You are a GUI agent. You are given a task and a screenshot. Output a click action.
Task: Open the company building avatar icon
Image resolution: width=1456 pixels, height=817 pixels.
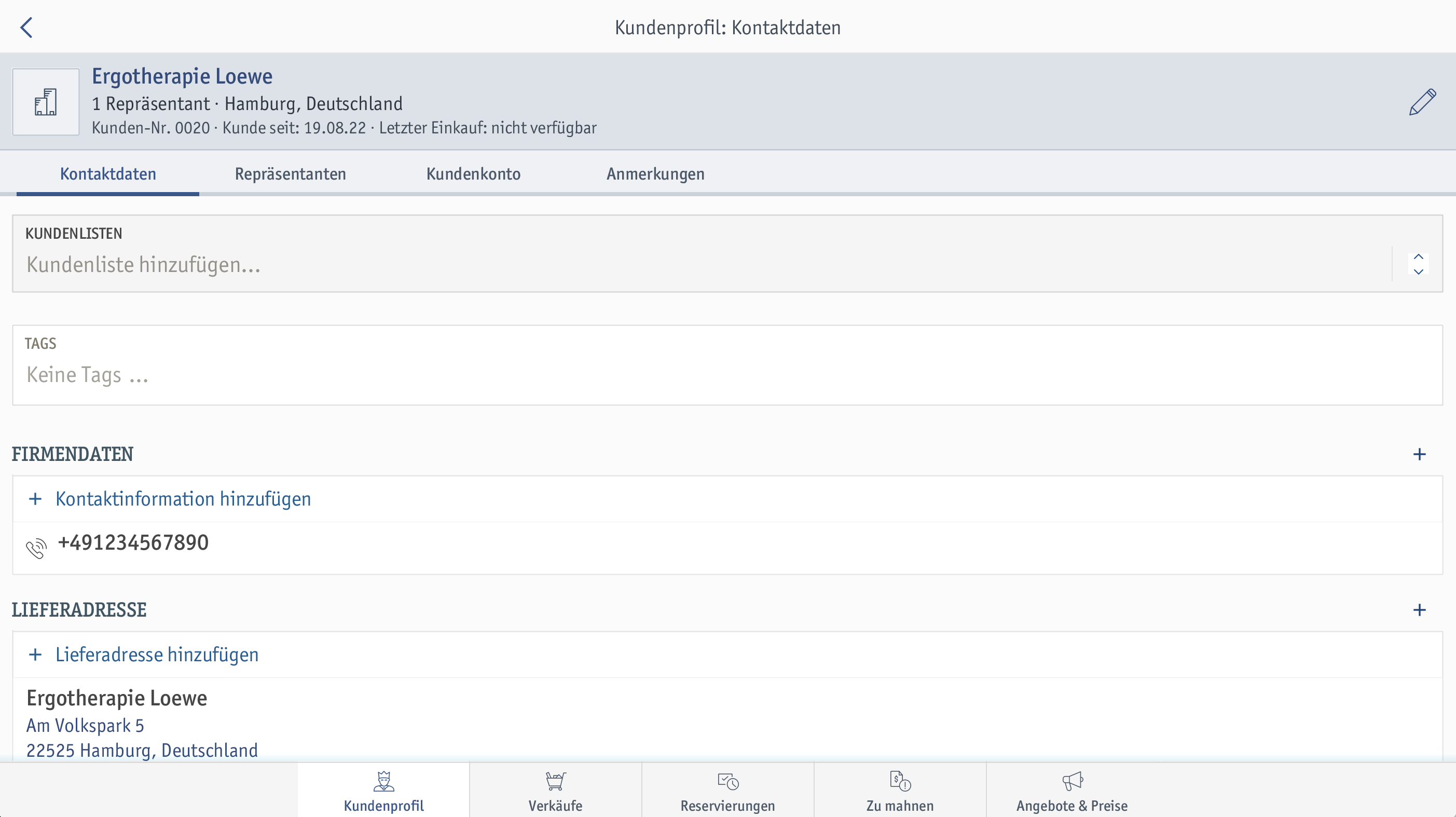(46, 102)
